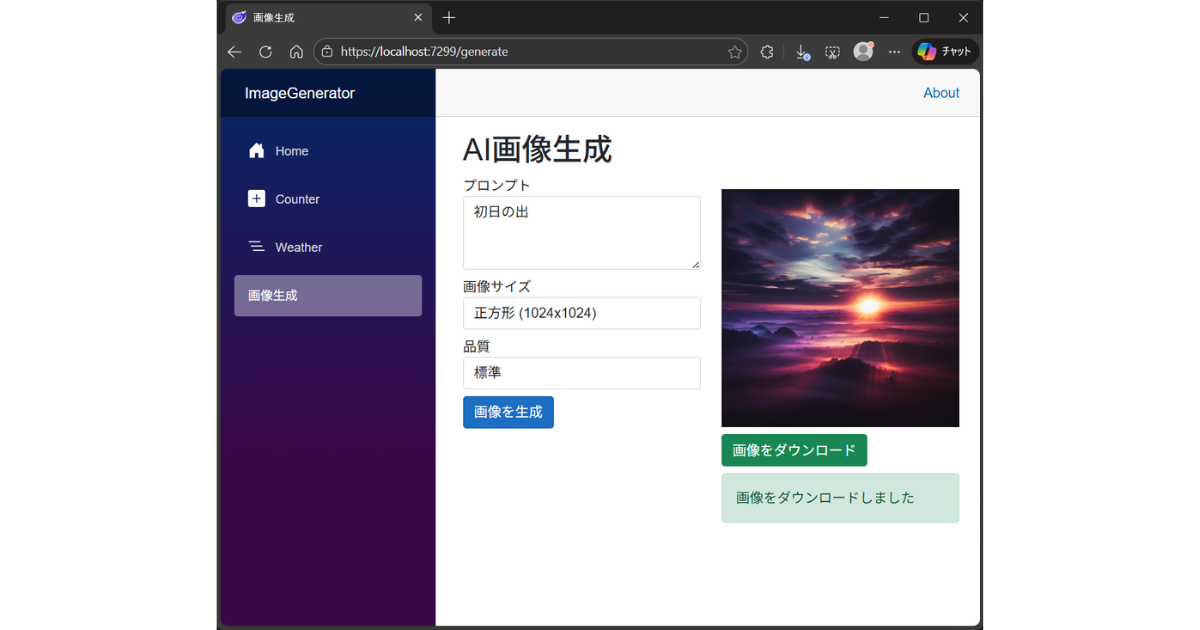Viewport: 1200px width, 630px height.
Task: Open the user profile avatar
Action: pyautogui.click(x=863, y=52)
